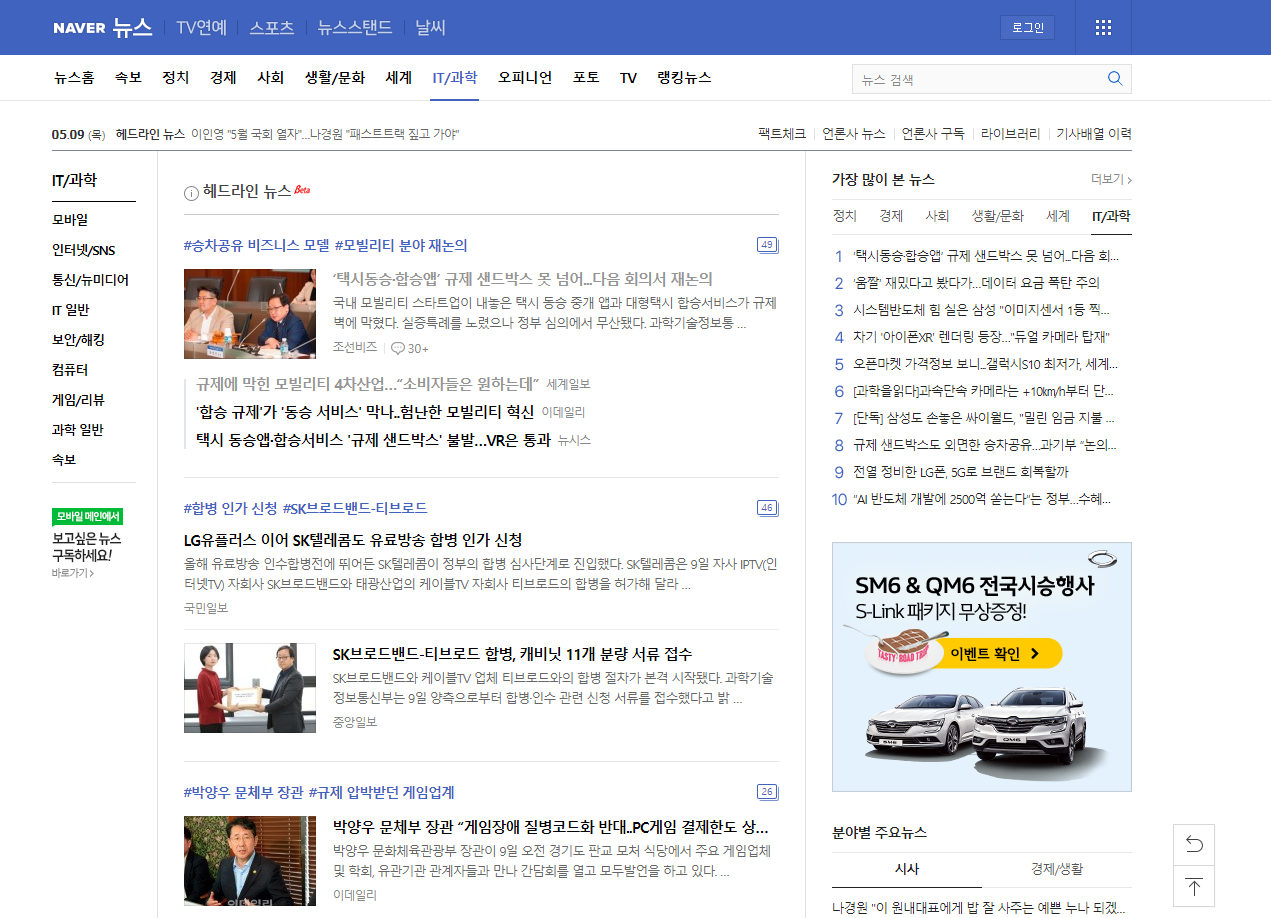Select IT/과학 in main navigation
Image resolution: width=1271 pixels, height=918 pixels.
[455, 77]
